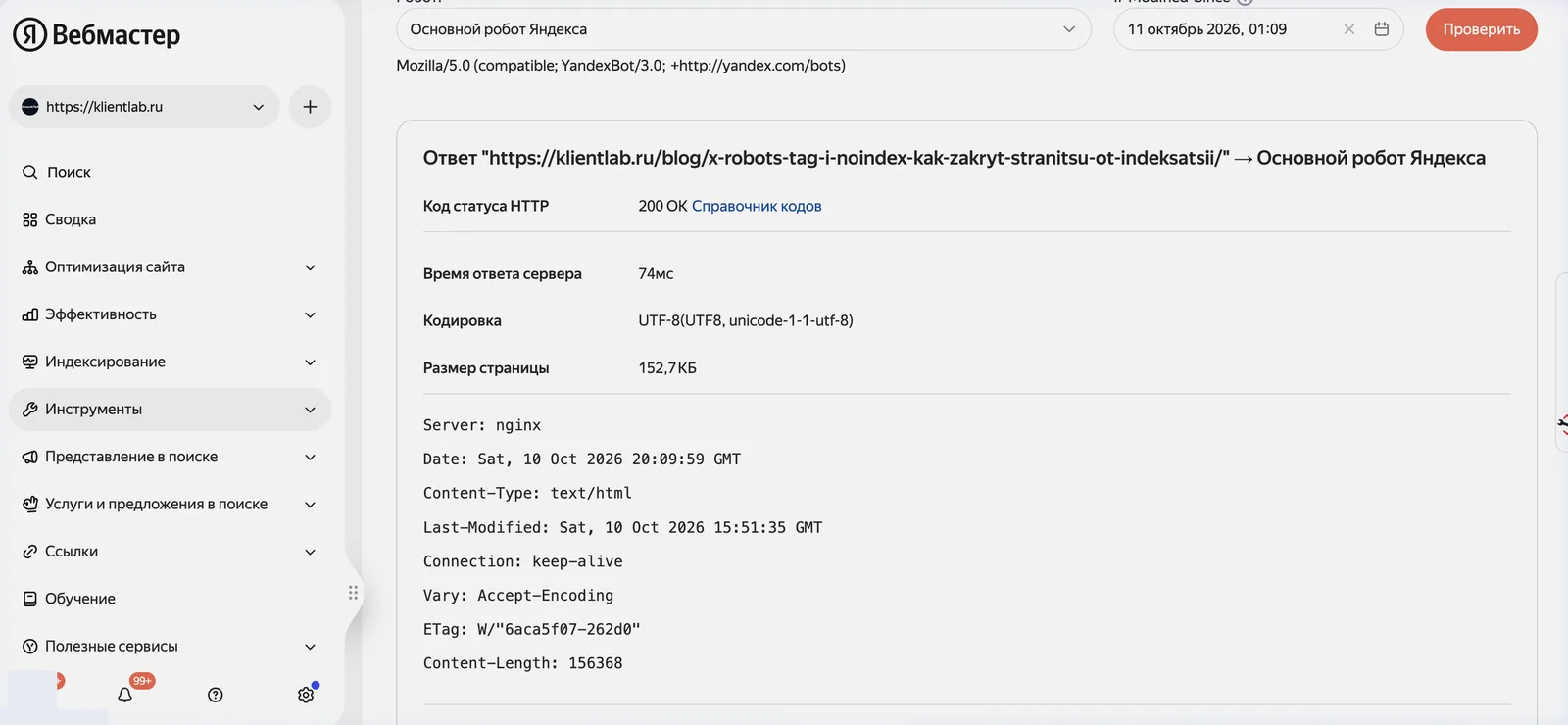Click the Обучение book icon
The height and width of the screenshot is (725, 1568).
30,599
